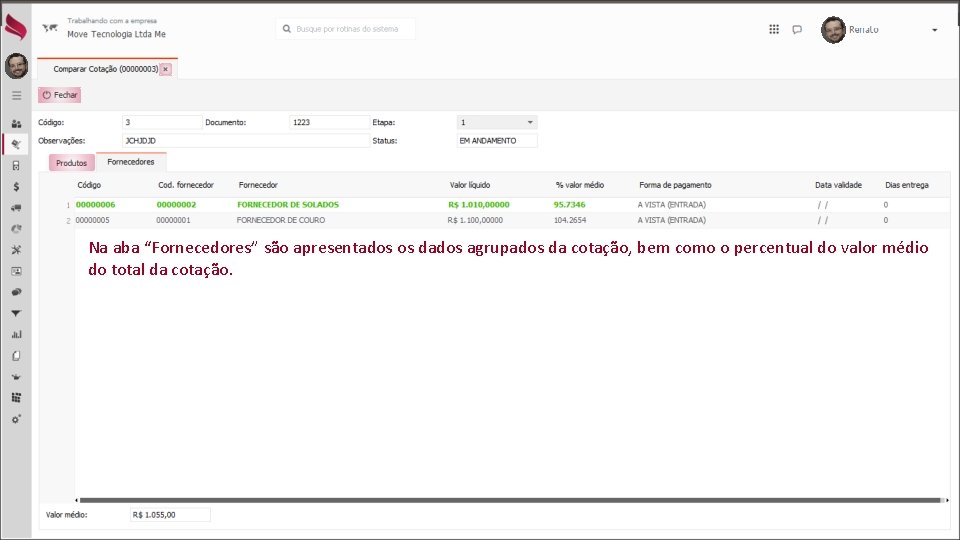Open the chat message icon in header

pyautogui.click(x=797, y=29)
